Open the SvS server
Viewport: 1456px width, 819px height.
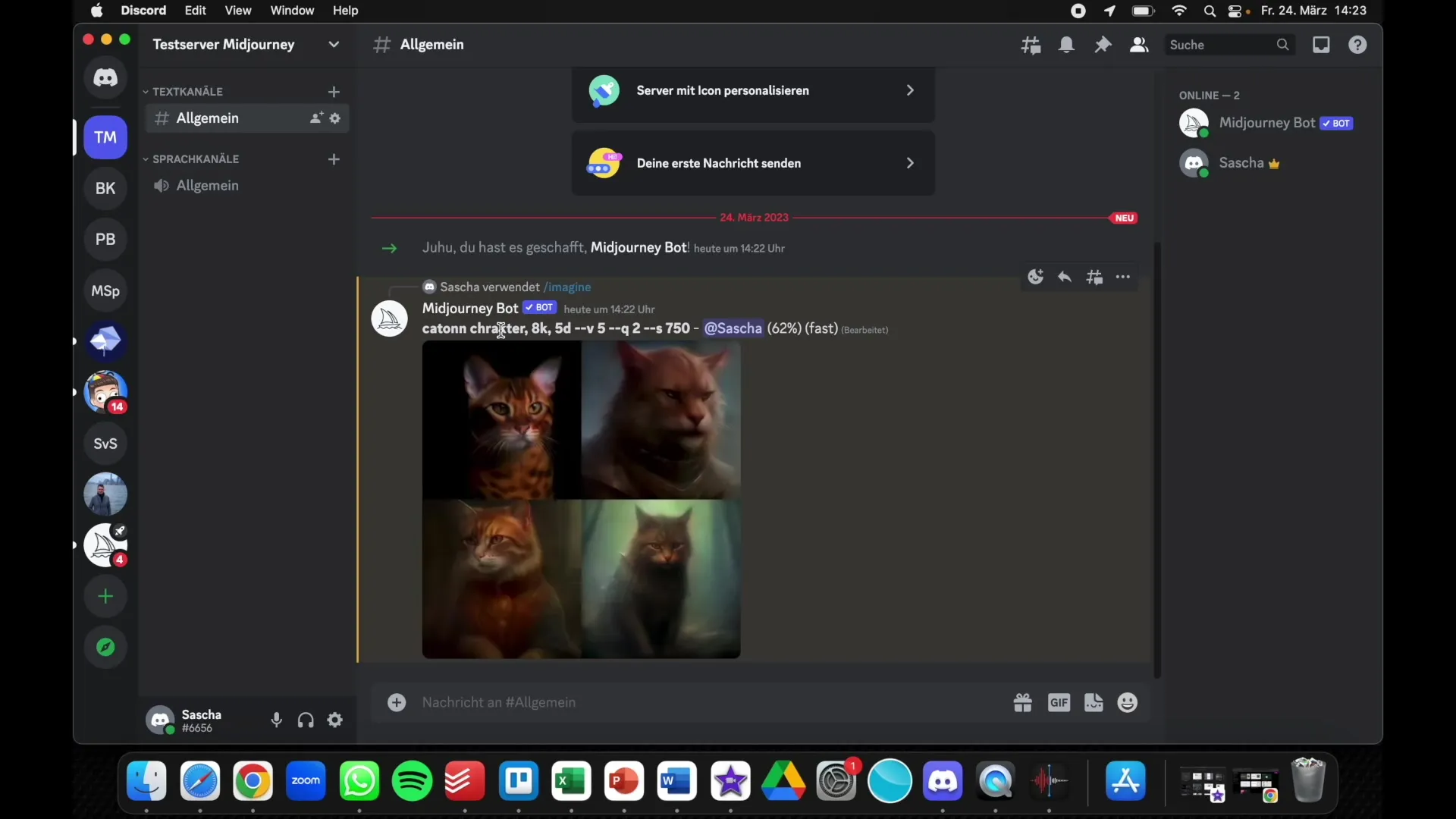point(105,443)
